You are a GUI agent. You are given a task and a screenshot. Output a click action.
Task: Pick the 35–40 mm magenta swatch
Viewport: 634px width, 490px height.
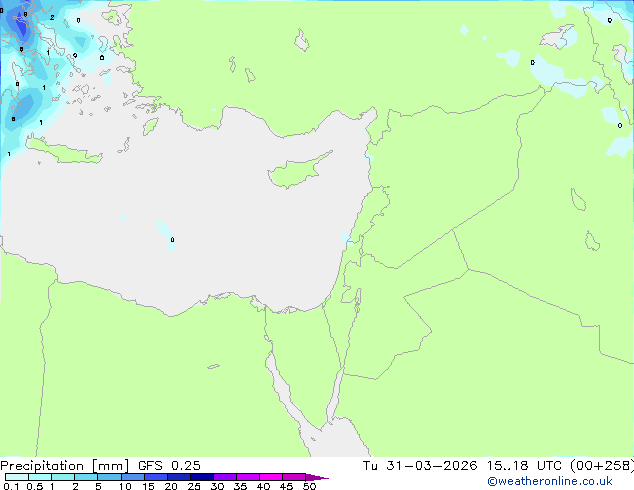[x=248, y=477]
